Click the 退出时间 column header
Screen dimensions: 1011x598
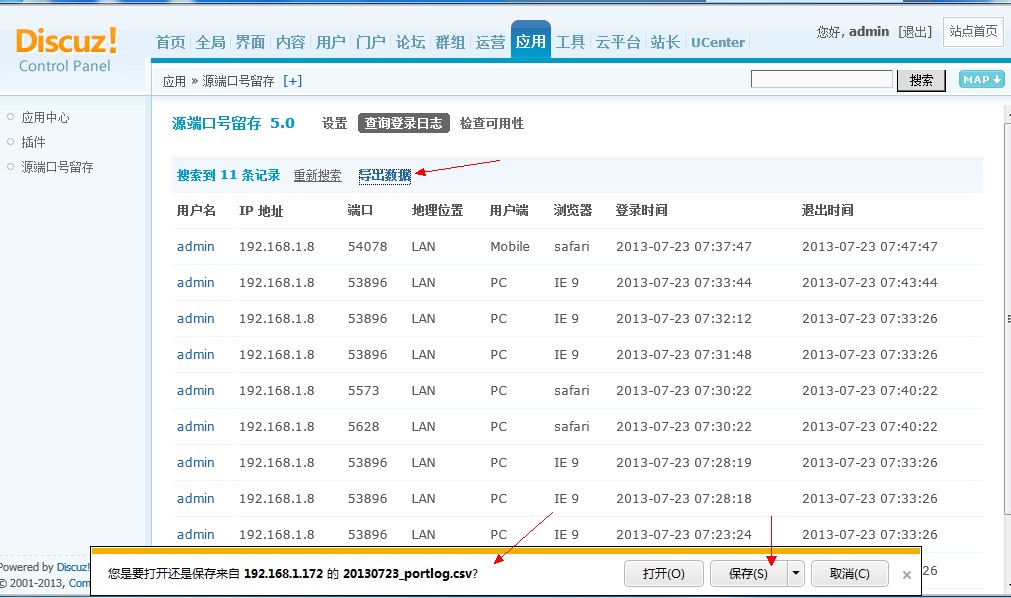coord(827,210)
